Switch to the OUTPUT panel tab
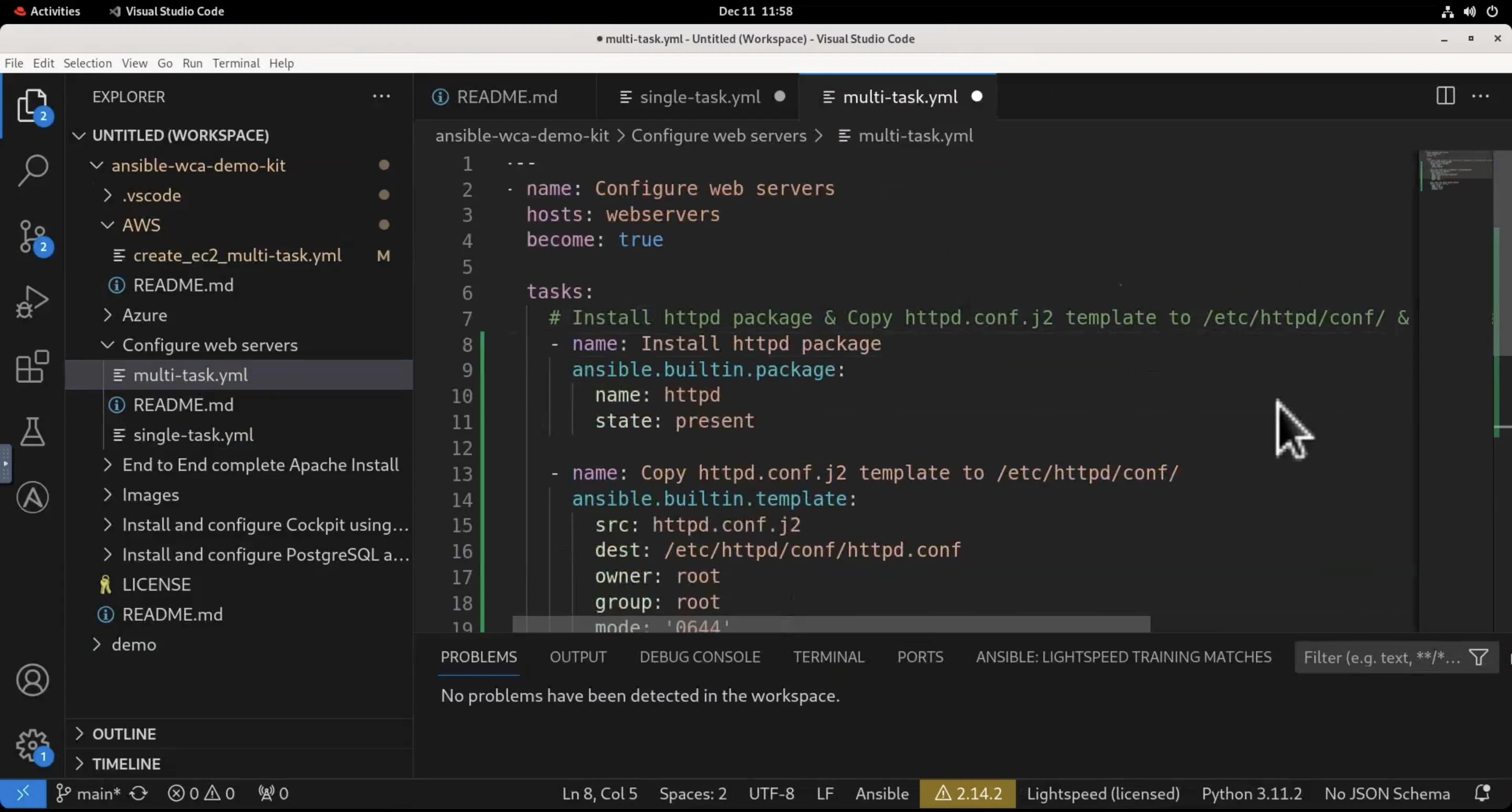 tap(578, 657)
